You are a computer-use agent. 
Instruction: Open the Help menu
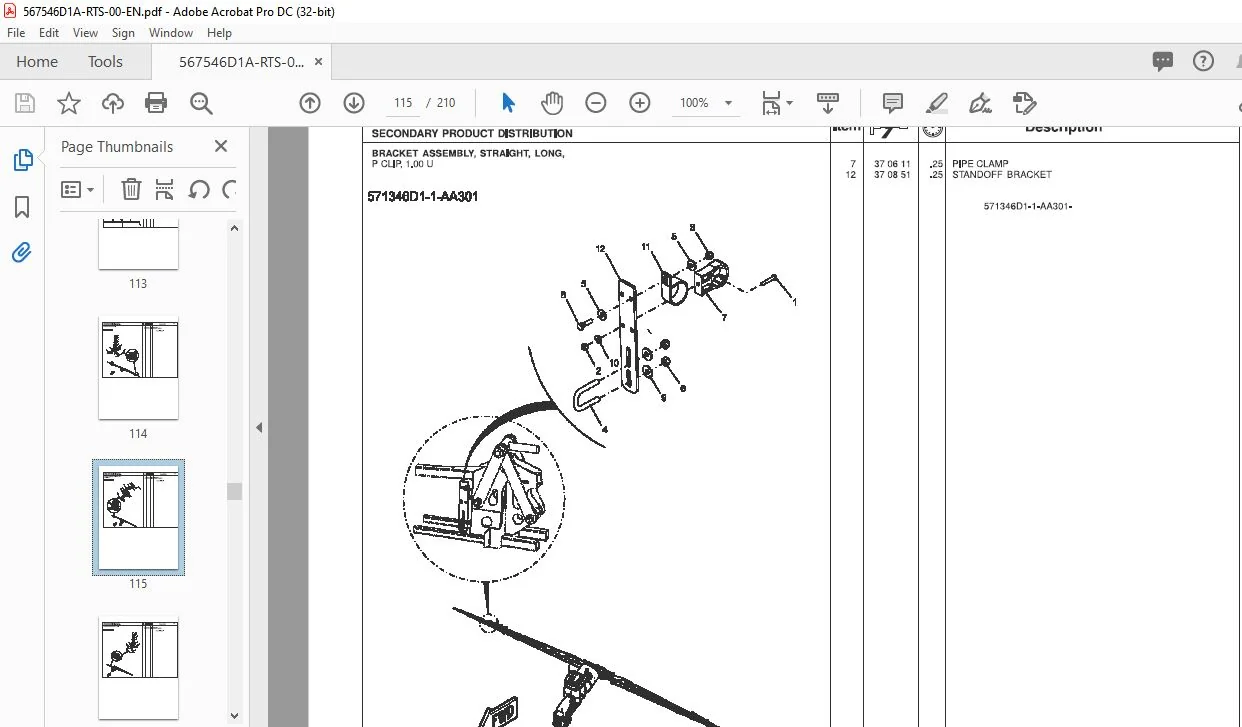point(219,33)
